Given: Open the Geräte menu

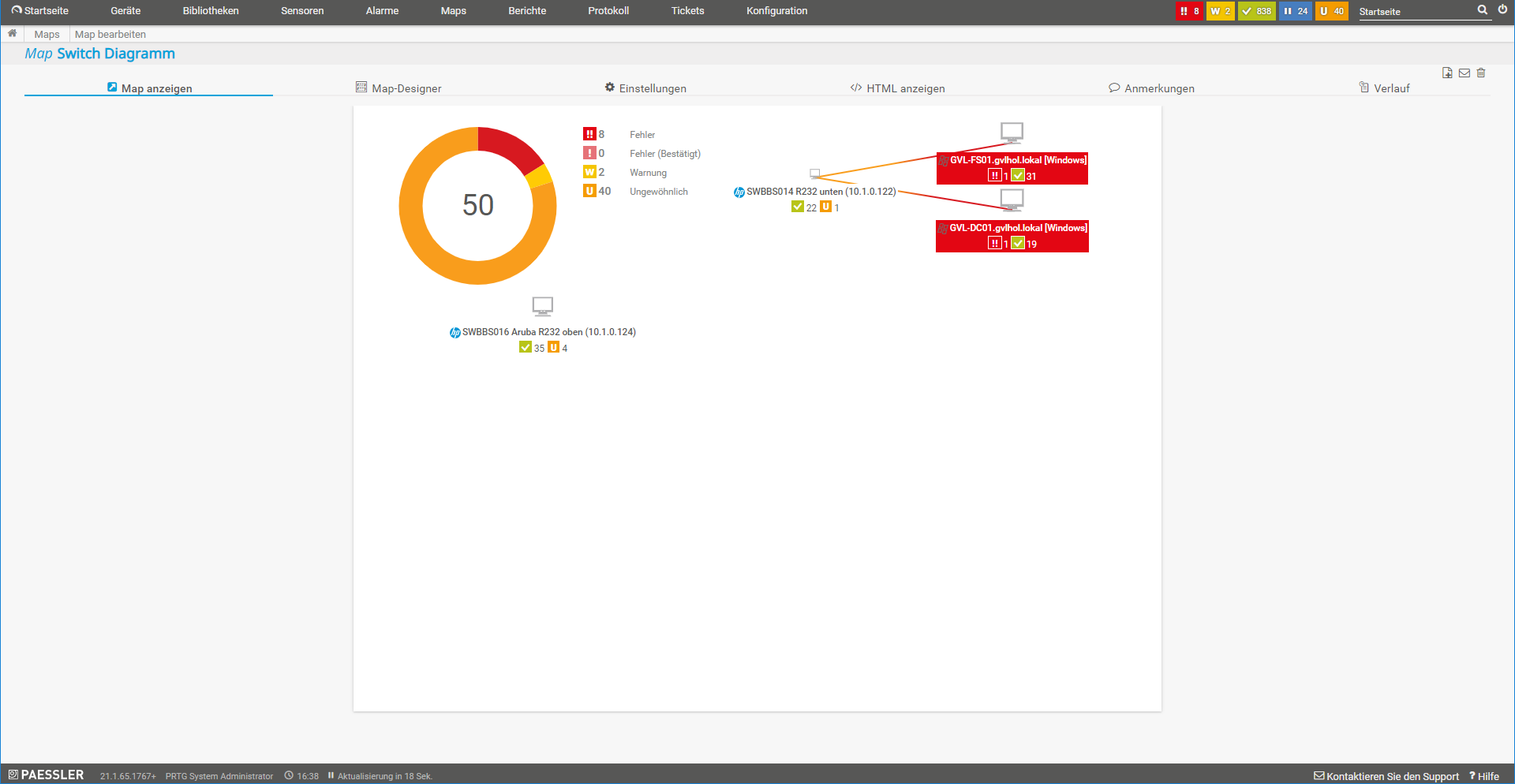Looking at the screenshot, I should (x=125, y=11).
